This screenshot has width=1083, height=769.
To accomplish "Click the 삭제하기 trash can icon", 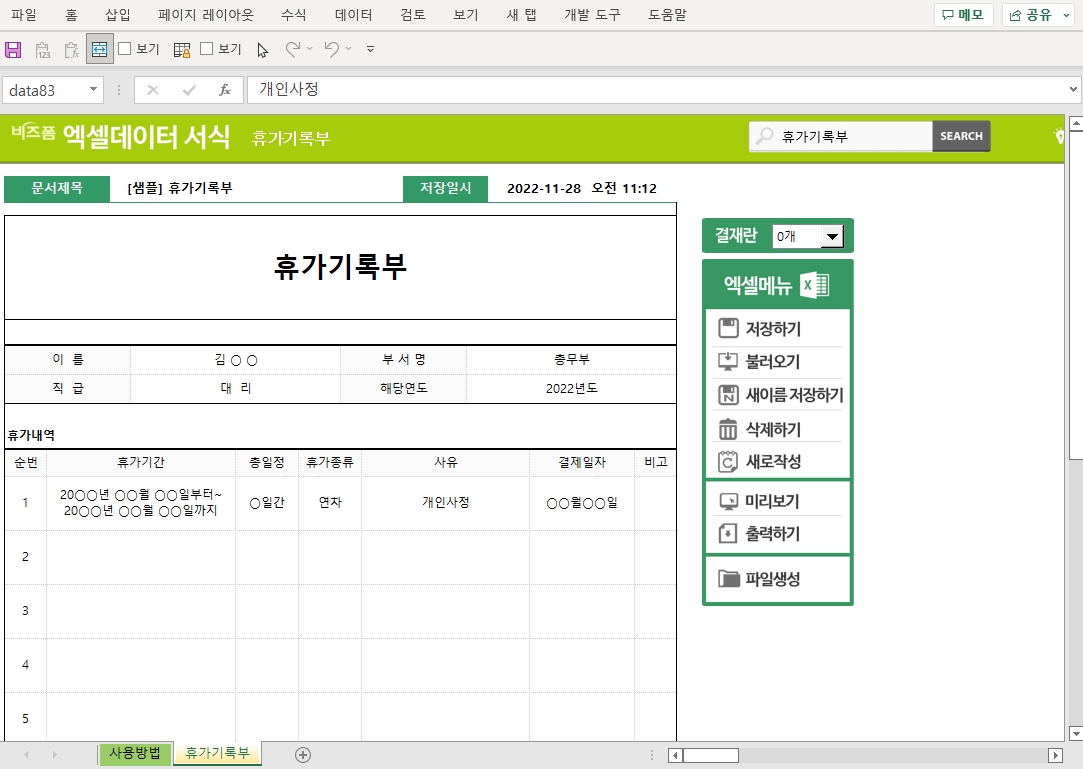I will click(x=728, y=429).
